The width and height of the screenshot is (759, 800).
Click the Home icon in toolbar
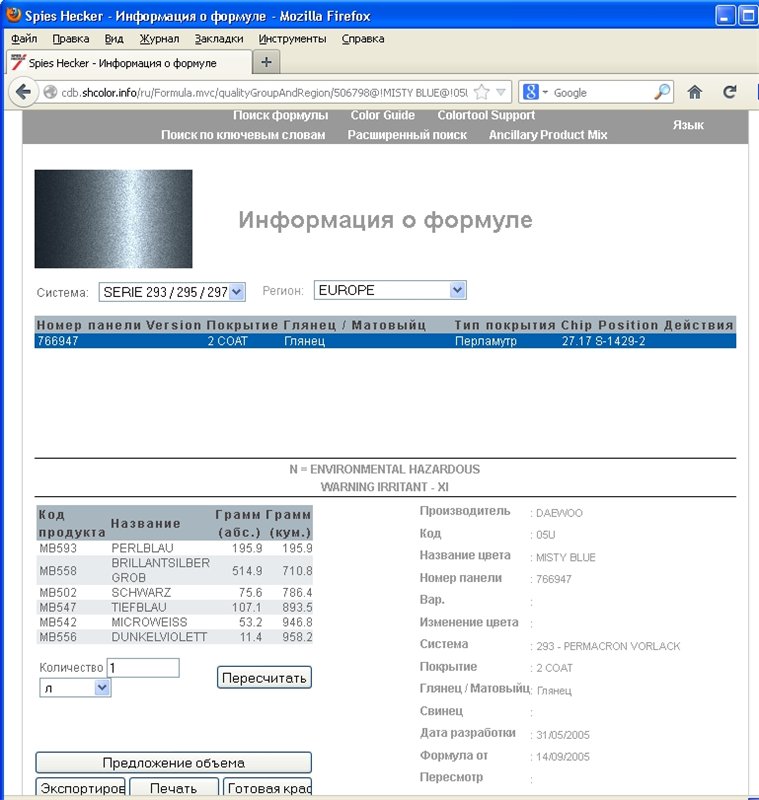click(695, 92)
